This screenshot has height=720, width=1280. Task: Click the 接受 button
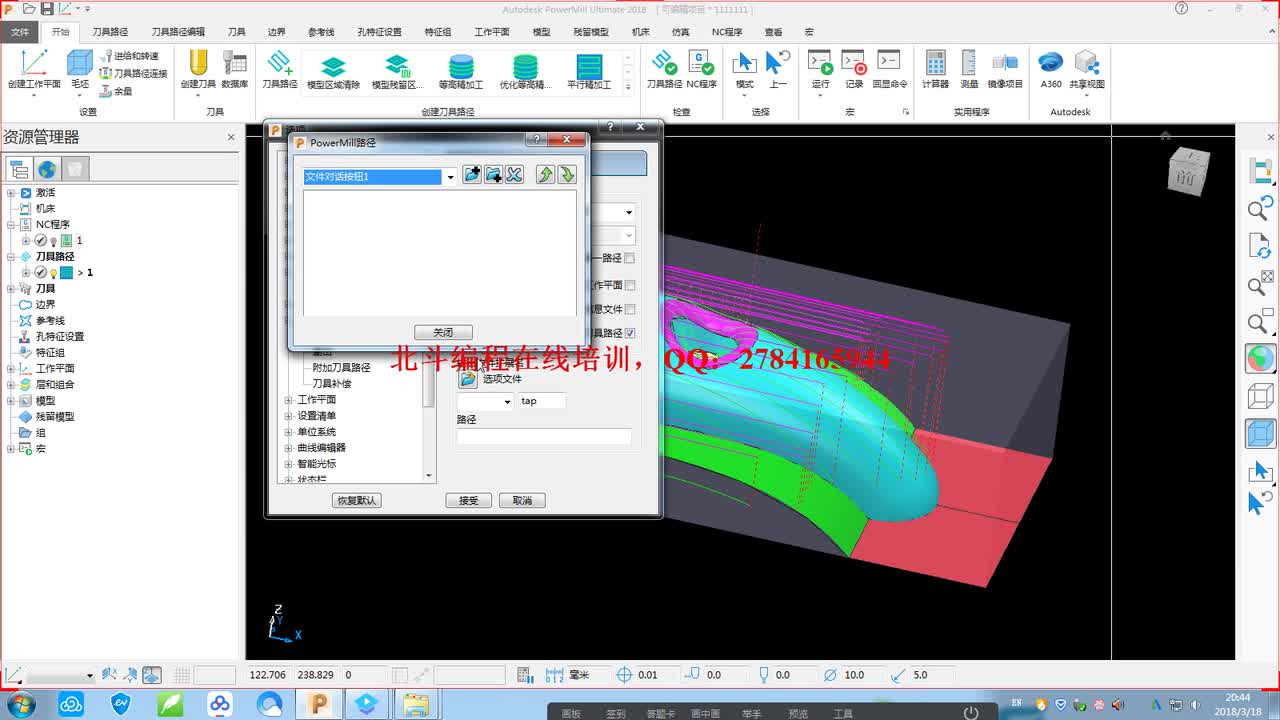coord(468,500)
